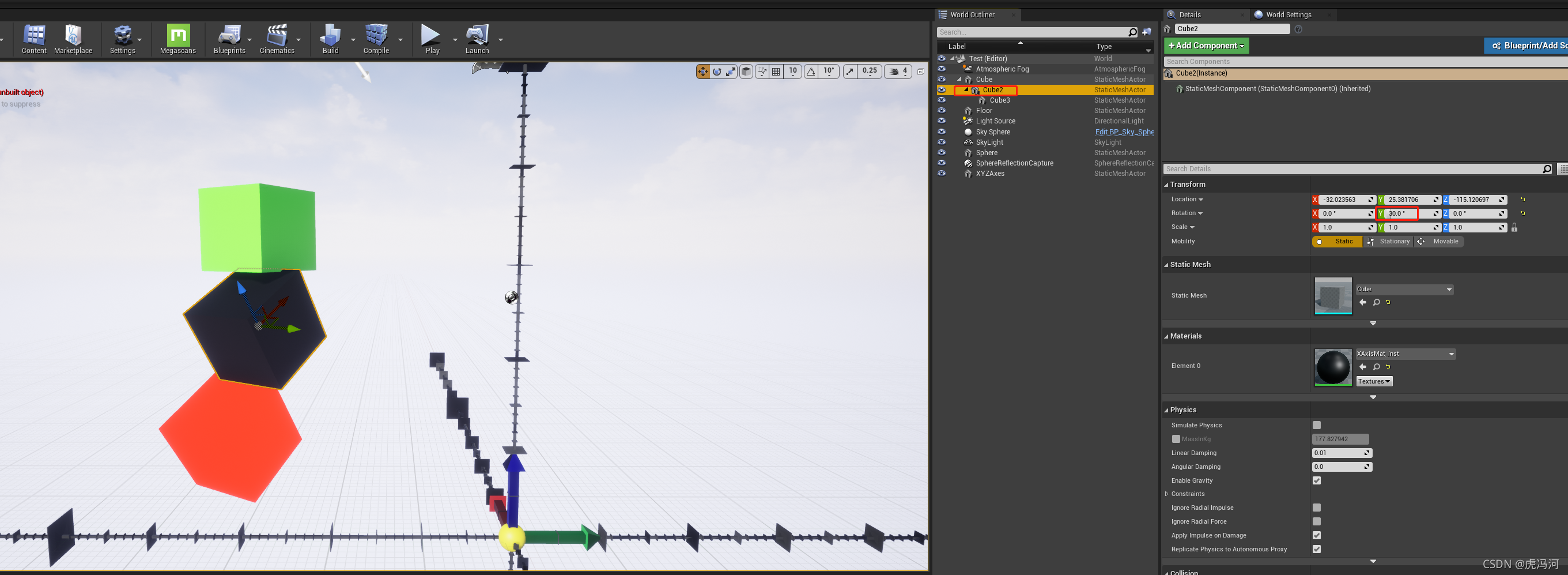Expand the Constraints property
The image size is (1568, 575).
coord(1166,495)
